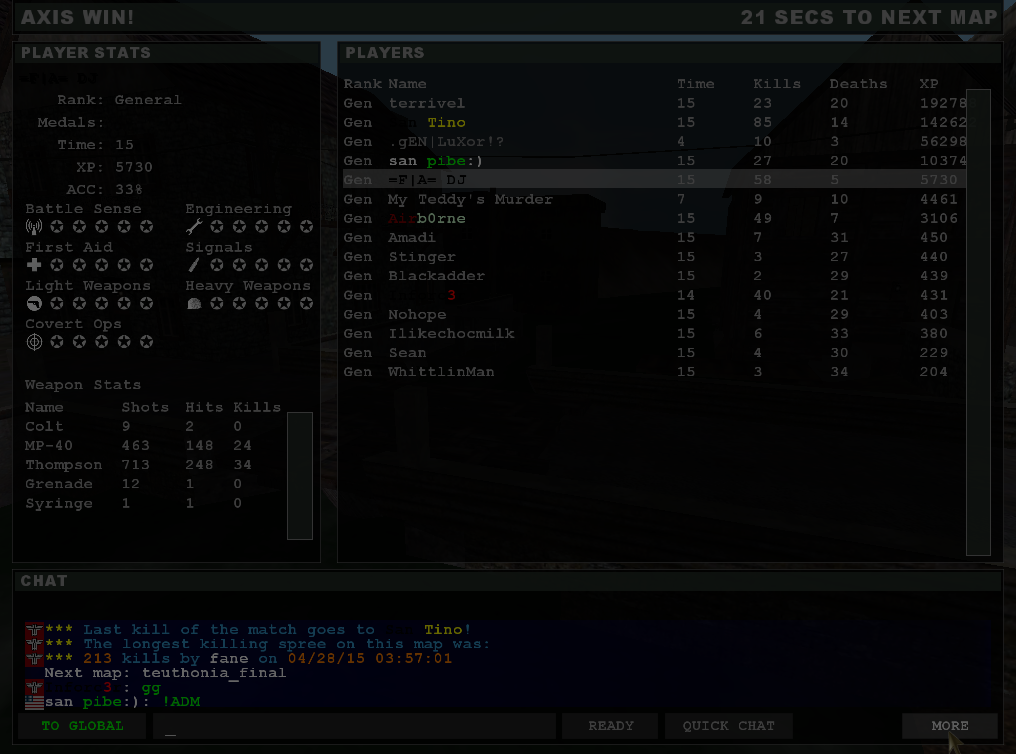Image resolution: width=1016 pixels, height=754 pixels.
Task: Click the Covert Ops crosshair icon
Action: (34, 342)
